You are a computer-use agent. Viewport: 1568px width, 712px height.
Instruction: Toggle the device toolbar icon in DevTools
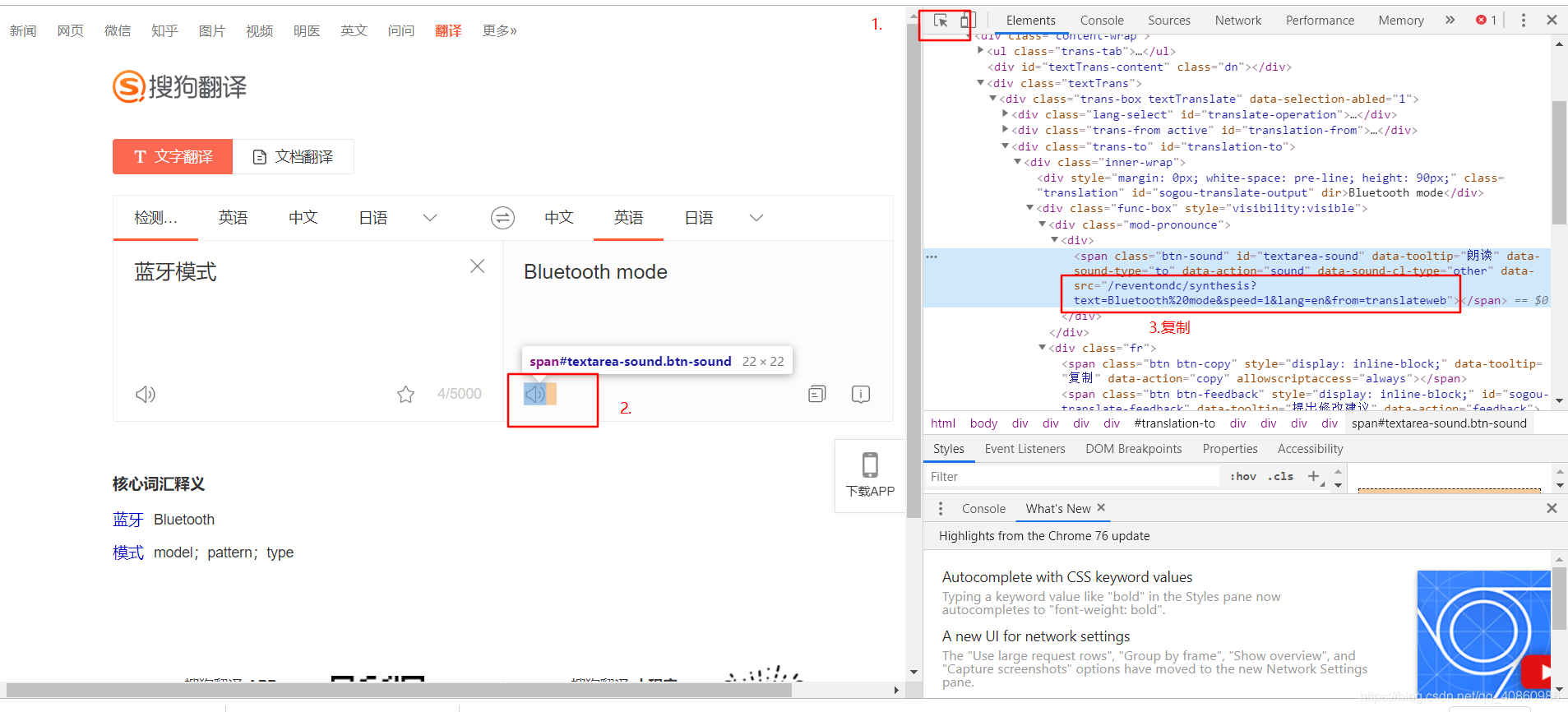pos(966,21)
